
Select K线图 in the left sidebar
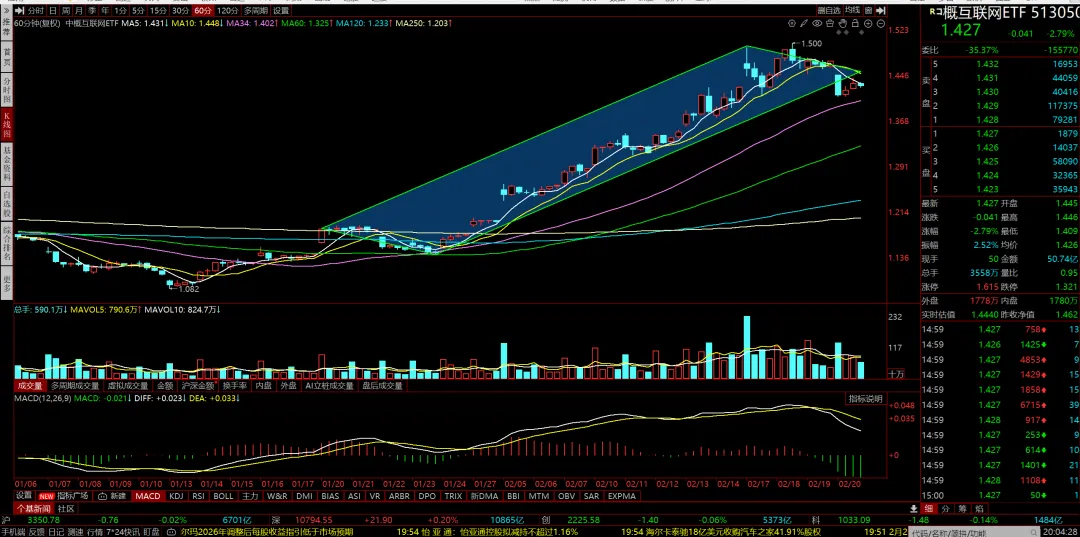tap(6, 125)
